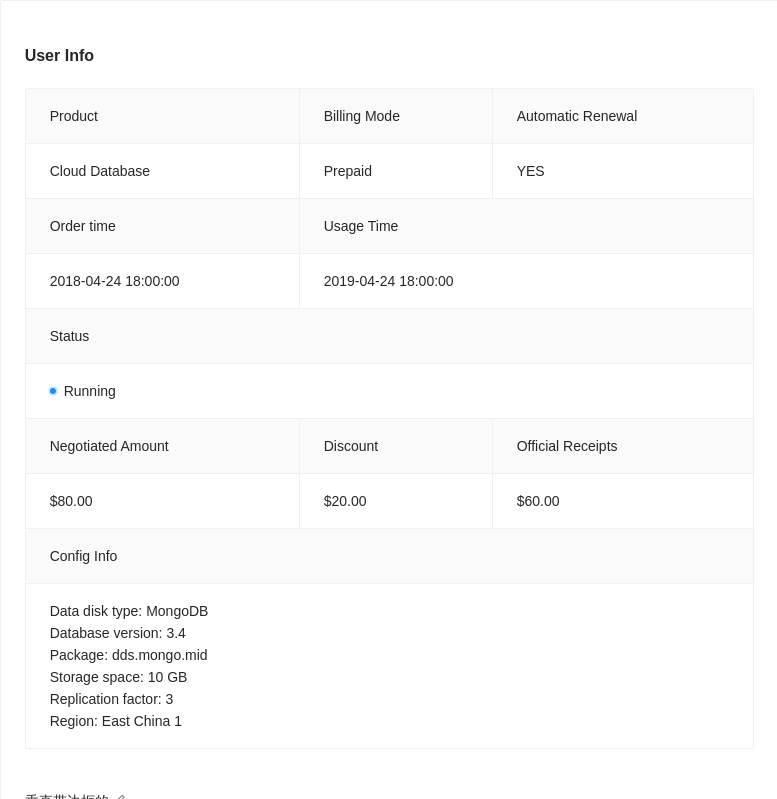Click the Prepaid billing mode value
777x799 pixels.
(347, 171)
